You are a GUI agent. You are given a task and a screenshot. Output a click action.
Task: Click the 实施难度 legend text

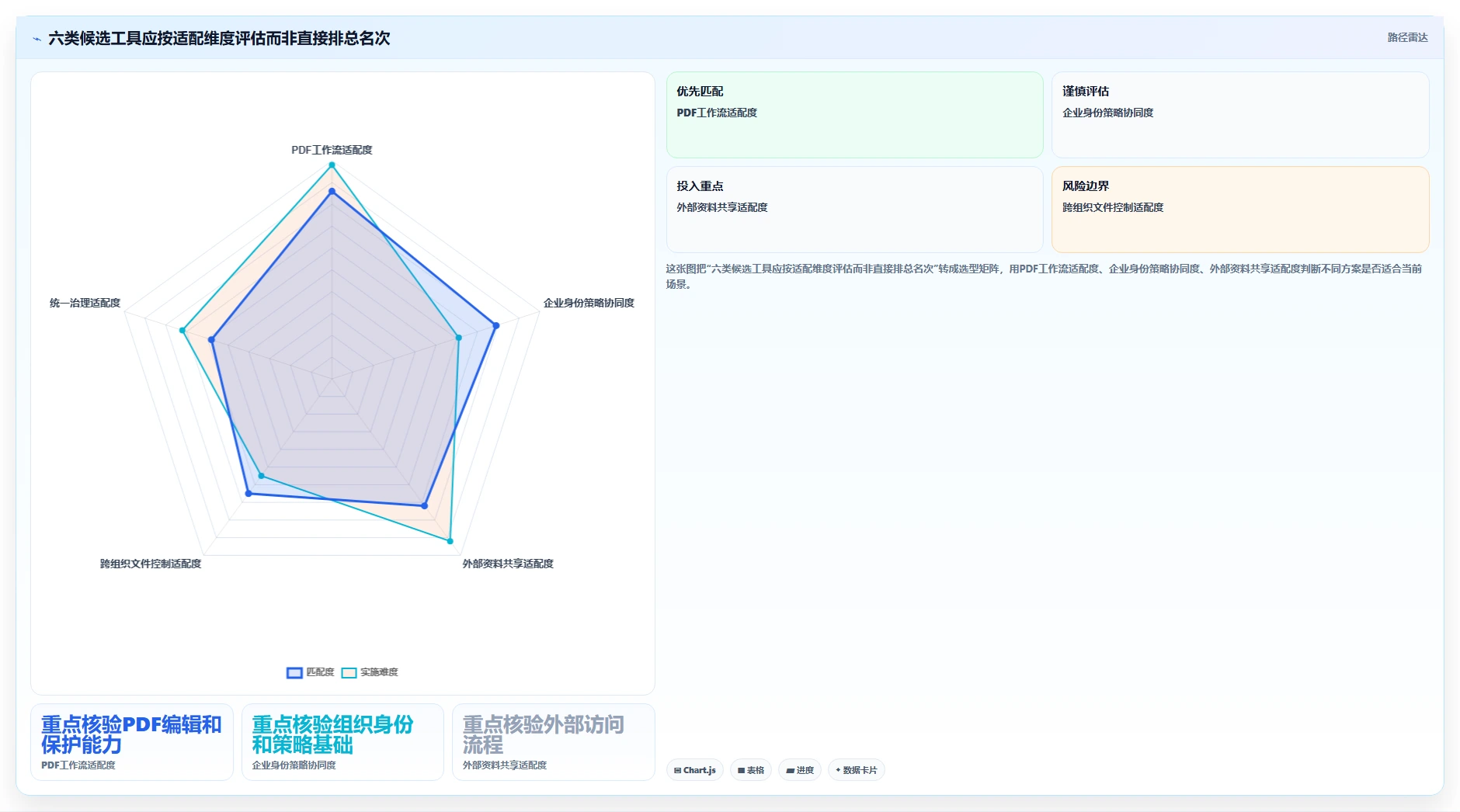coord(379,672)
